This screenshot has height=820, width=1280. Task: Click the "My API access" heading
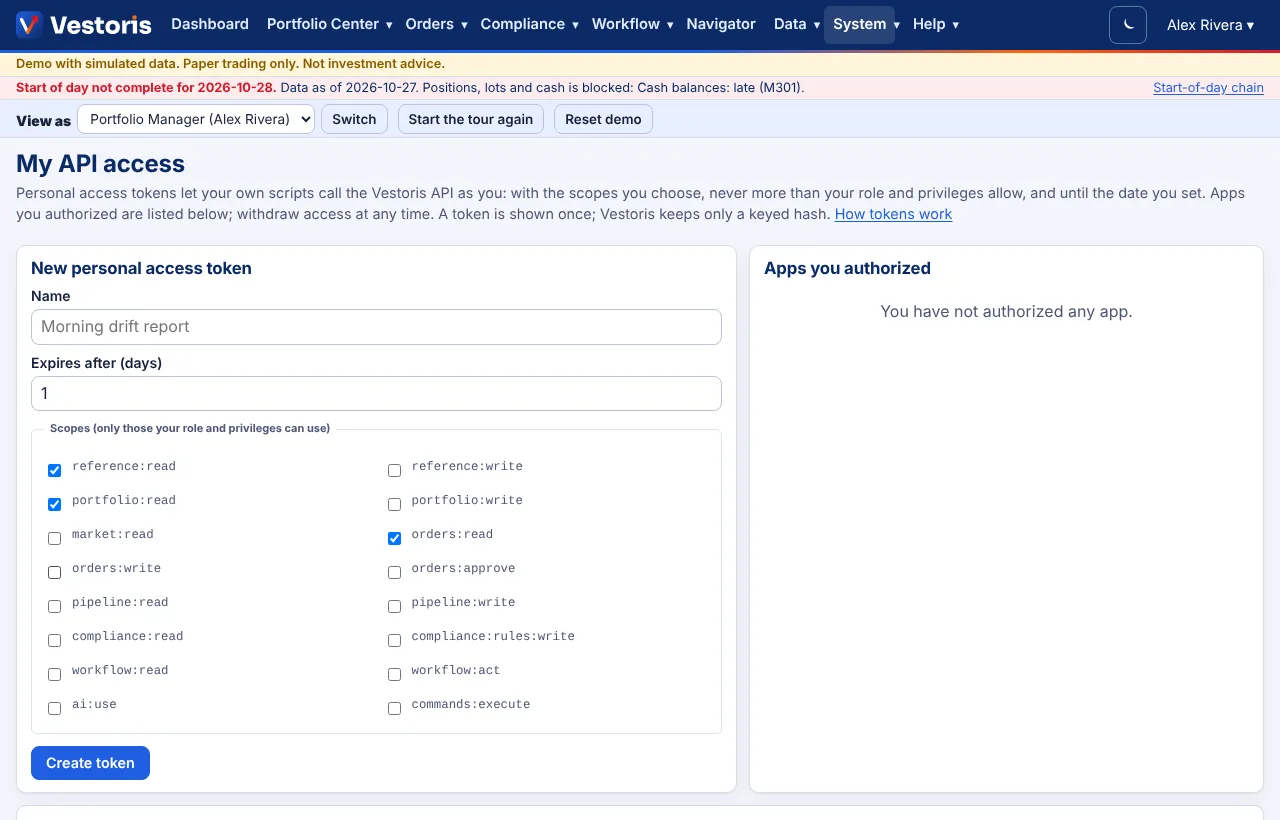coord(101,164)
